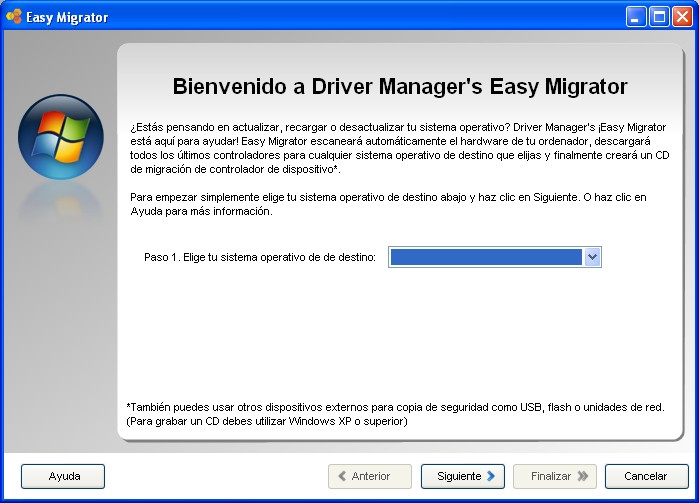Screen dimensions: 699x503
Task: Click the '¿Estás pensando en actualizar' intro paragraph
Action: tap(400, 148)
